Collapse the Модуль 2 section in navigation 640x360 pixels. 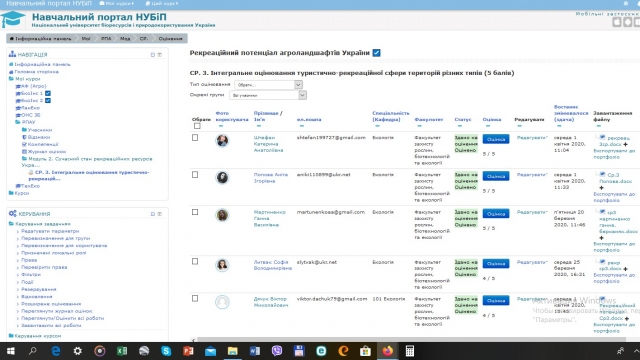coord(24,159)
